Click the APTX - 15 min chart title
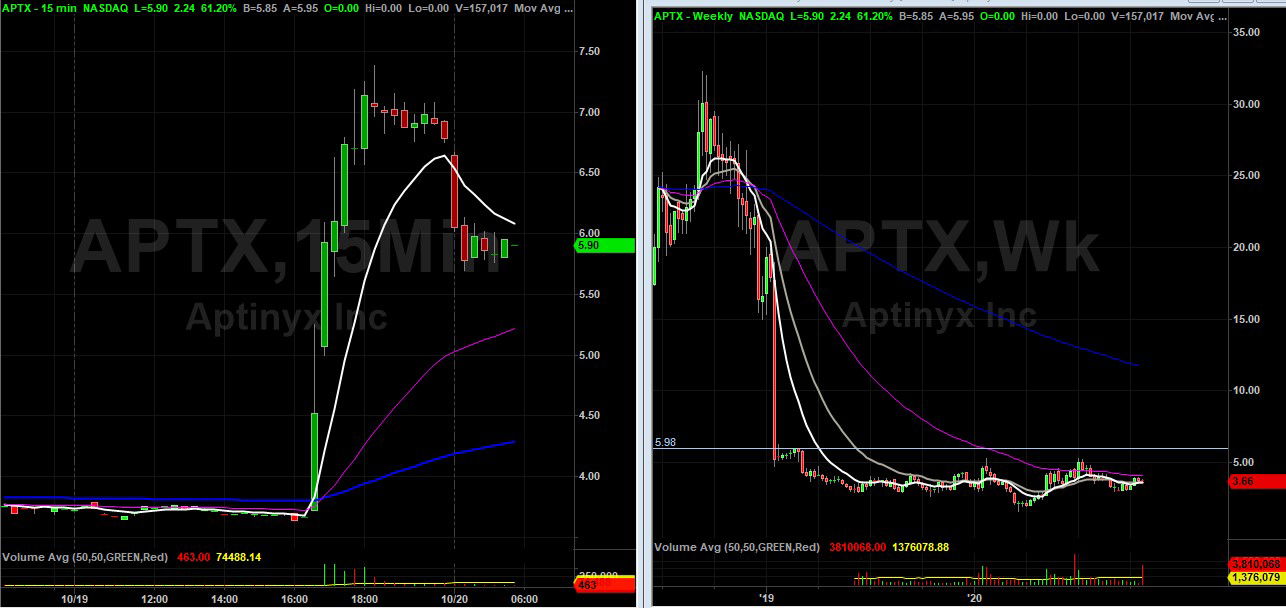1286x608 pixels. click(x=36, y=8)
